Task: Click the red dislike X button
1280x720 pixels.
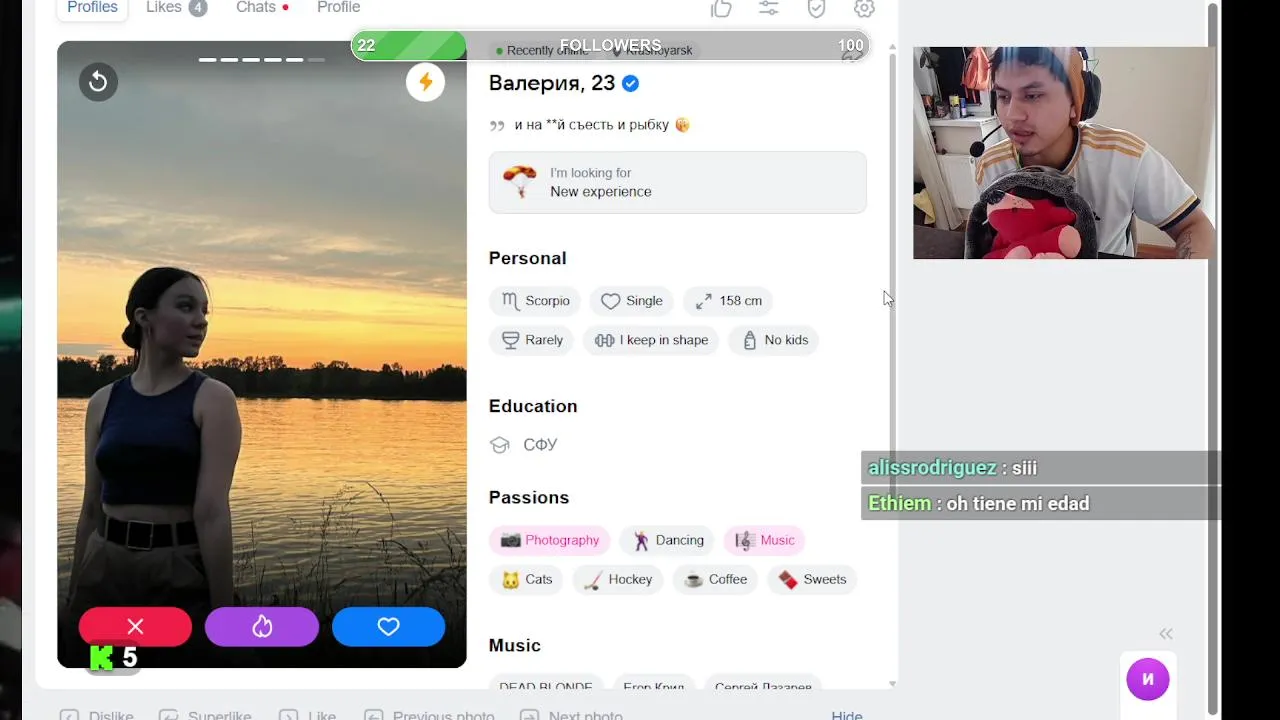Action: (x=135, y=626)
